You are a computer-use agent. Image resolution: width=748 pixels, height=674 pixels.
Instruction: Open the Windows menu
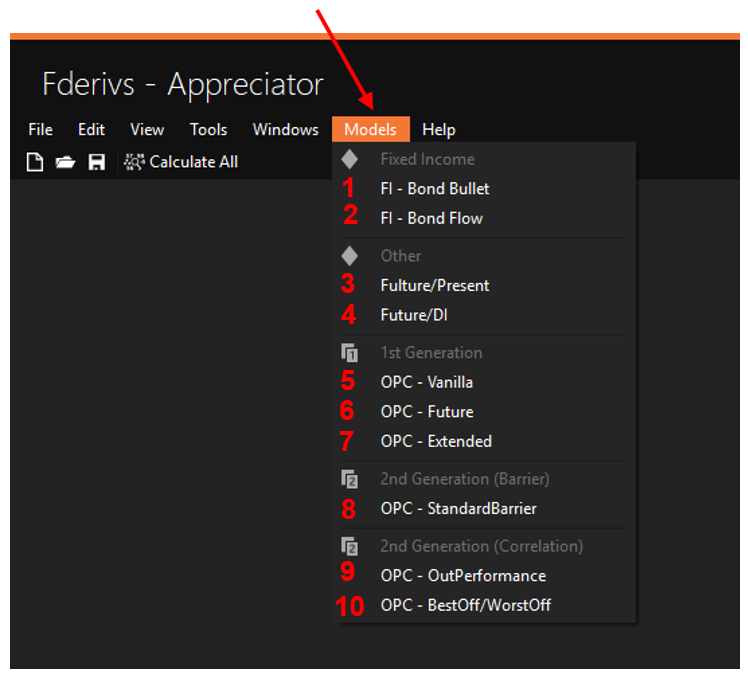[285, 130]
